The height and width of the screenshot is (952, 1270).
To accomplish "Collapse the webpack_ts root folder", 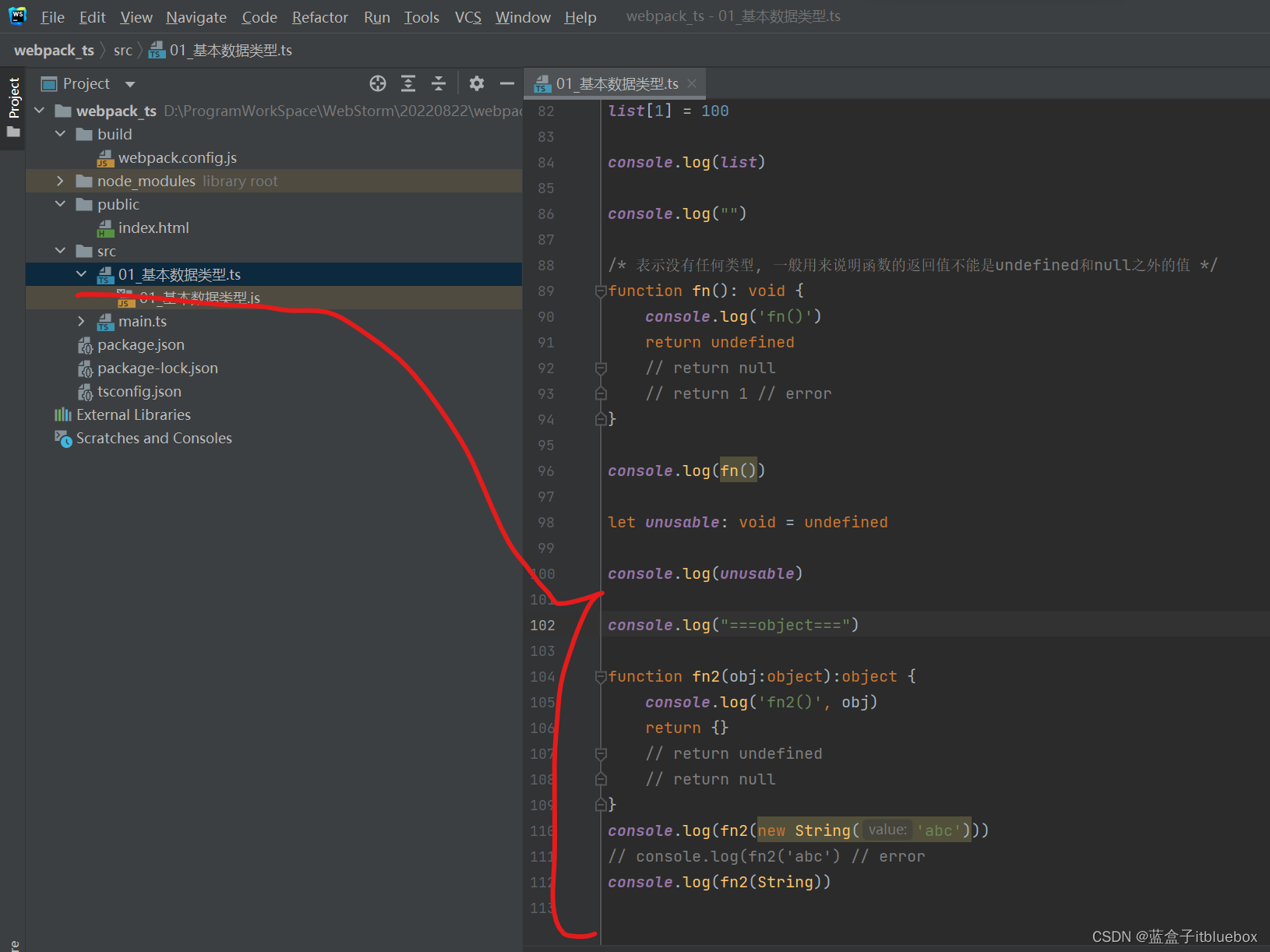I will pyautogui.click(x=40, y=111).
